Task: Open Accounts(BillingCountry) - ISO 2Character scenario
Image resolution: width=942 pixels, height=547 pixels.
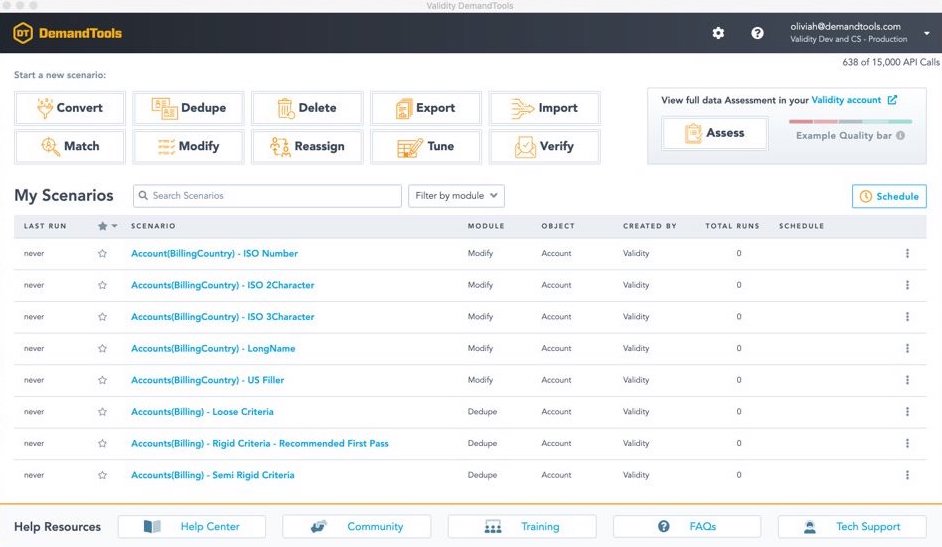Action: [222, 285]
